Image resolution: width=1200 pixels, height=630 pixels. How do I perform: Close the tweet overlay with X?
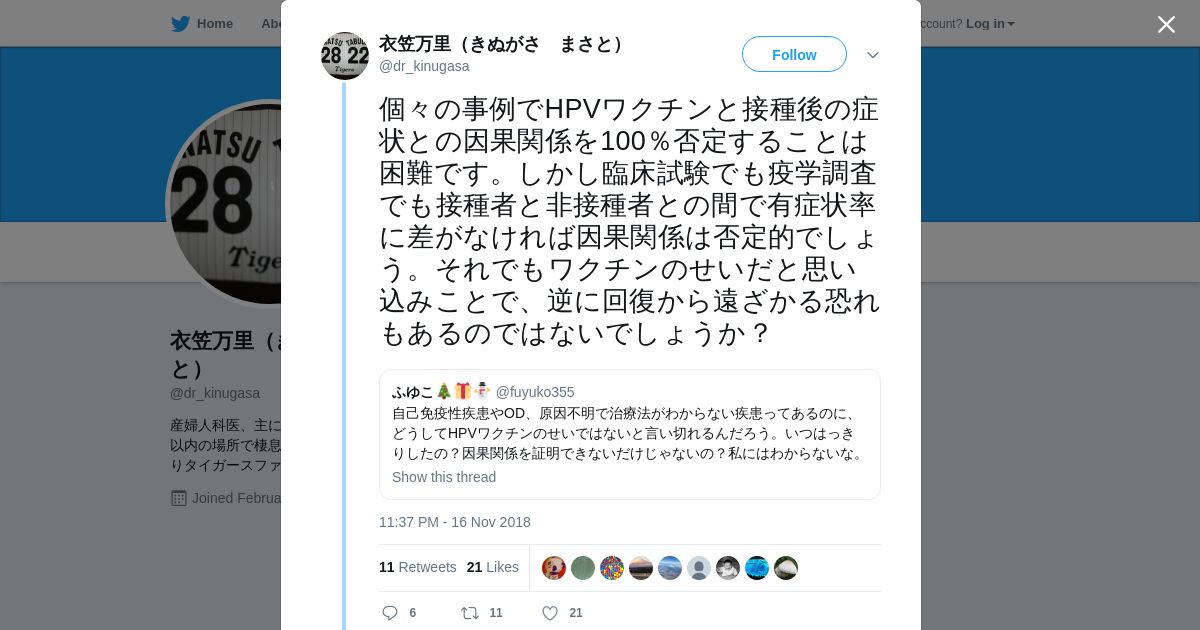[x=1166, y=24]
